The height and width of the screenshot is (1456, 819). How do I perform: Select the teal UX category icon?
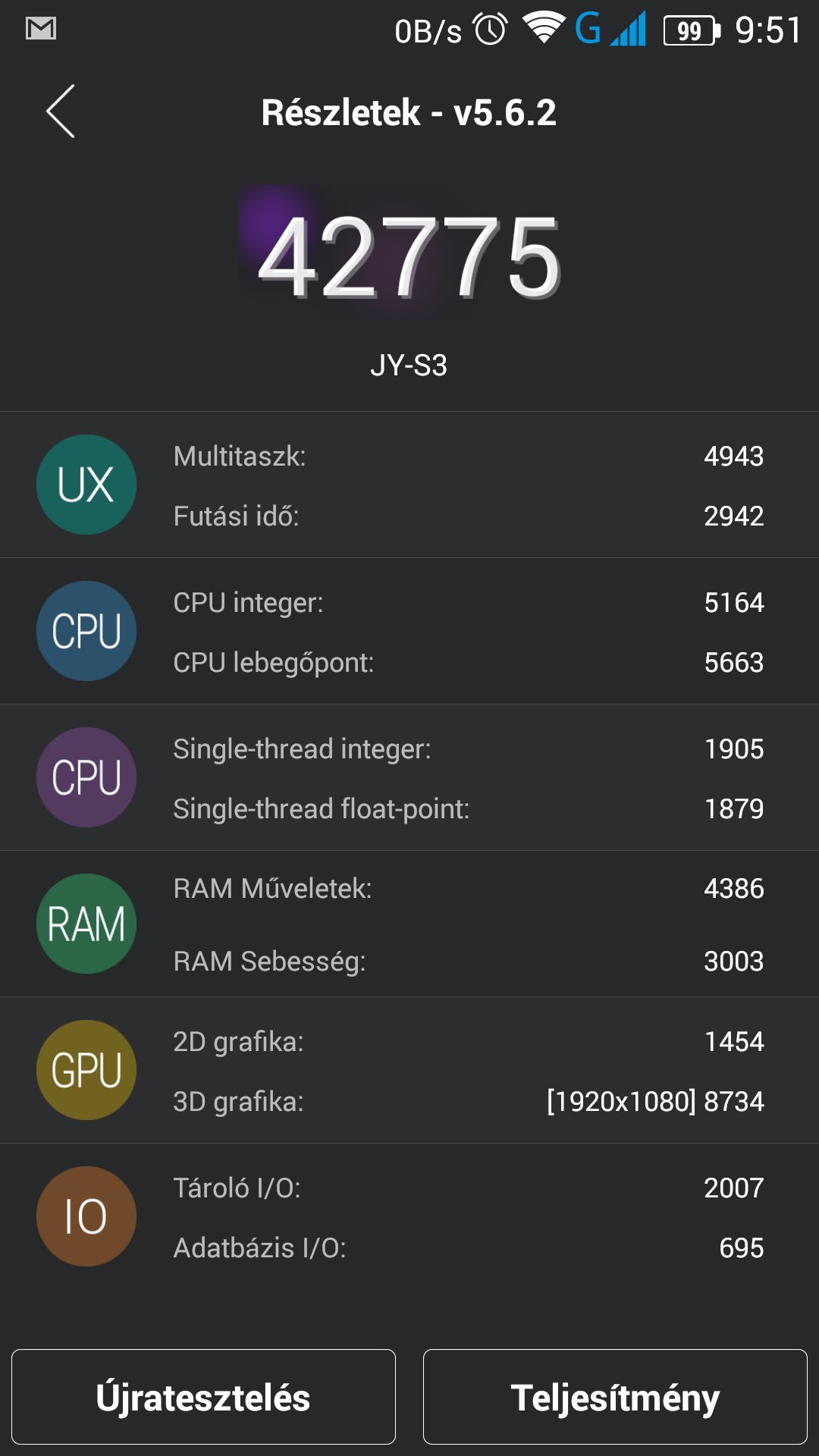pos(86,485)
